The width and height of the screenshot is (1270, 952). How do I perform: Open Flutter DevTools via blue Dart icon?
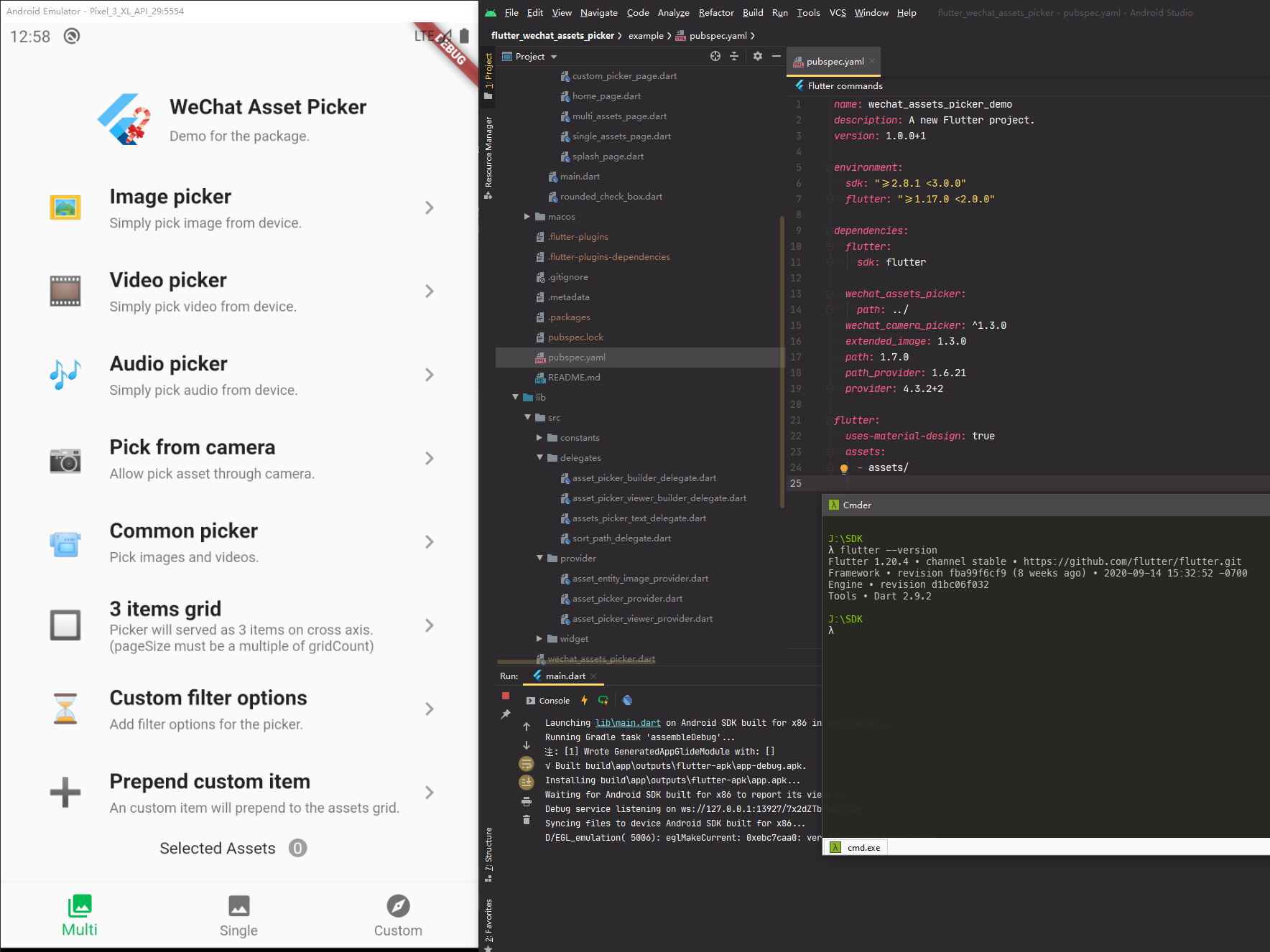click(627, 700)
